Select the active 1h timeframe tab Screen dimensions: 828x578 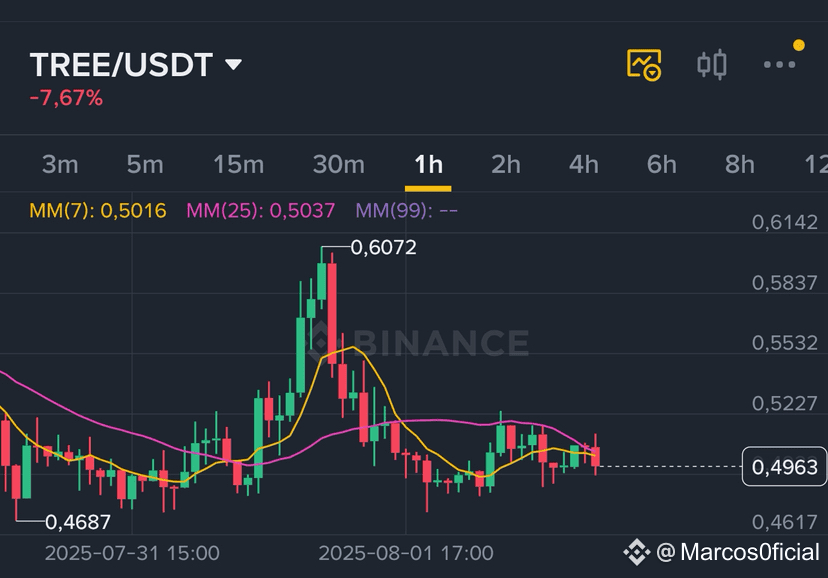(428, 164)
